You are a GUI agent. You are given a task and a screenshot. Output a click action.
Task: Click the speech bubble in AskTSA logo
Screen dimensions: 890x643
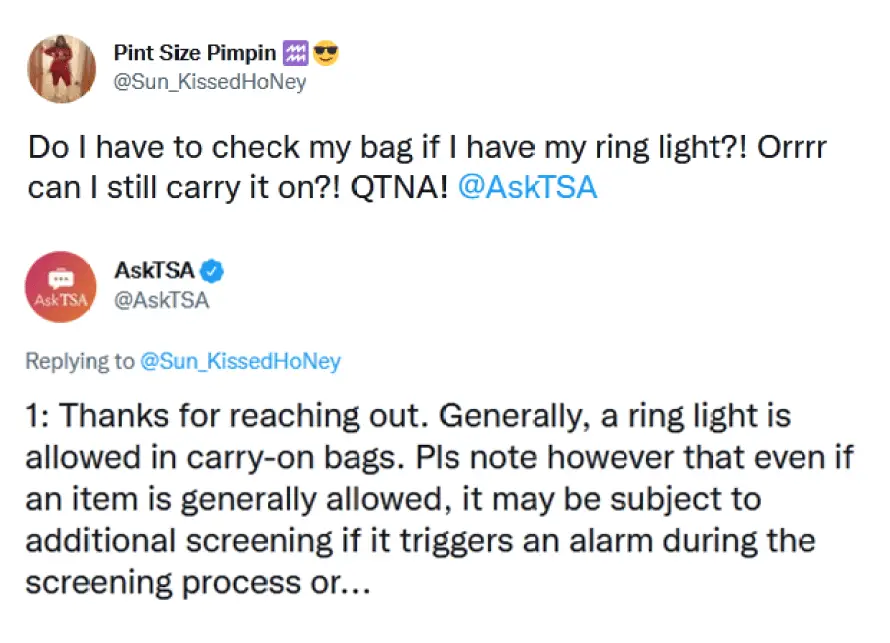[61, 279]
